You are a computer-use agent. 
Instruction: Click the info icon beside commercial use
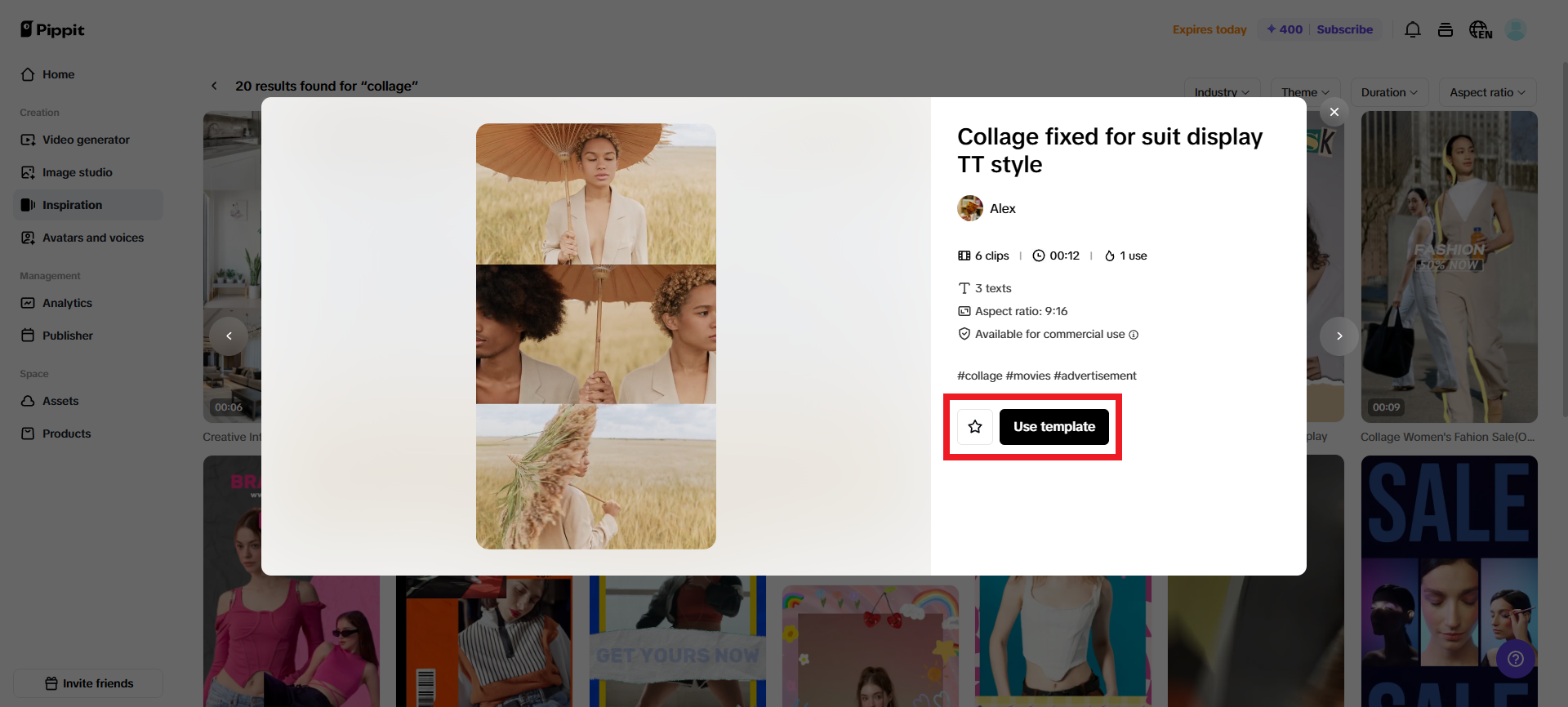(1134, 335)
